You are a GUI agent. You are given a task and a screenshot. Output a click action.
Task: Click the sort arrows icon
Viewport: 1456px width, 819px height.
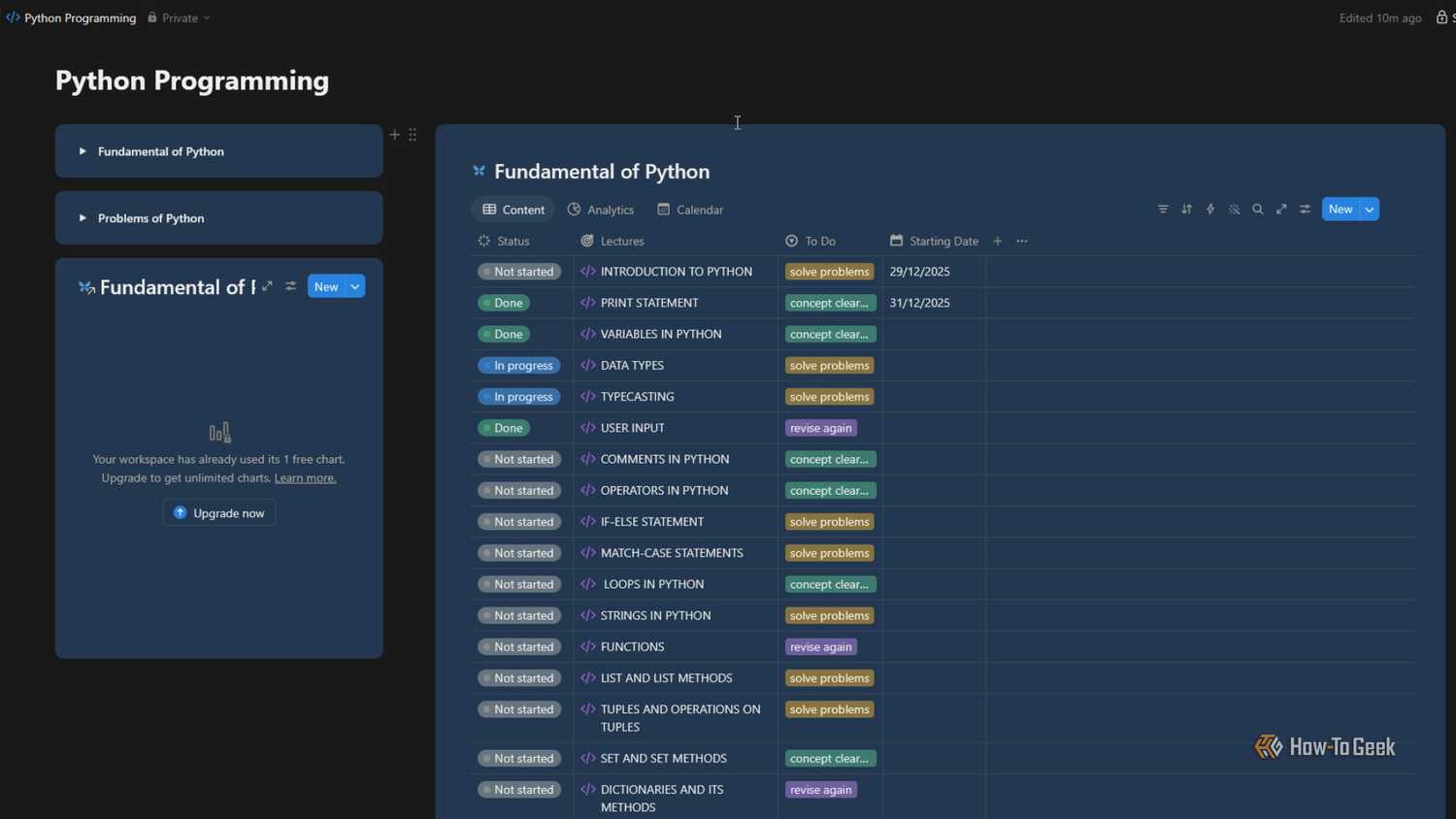[x=1186, y=210]
